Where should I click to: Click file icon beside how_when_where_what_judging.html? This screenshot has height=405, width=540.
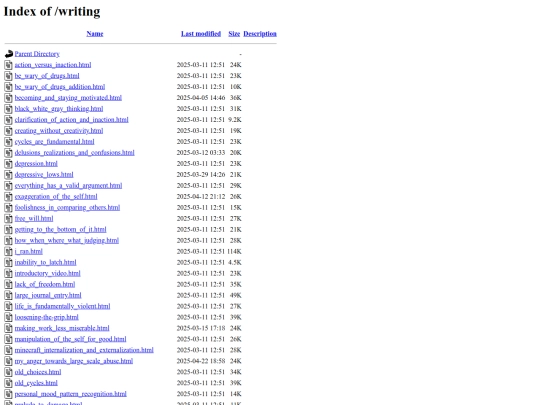click(9, 240)
